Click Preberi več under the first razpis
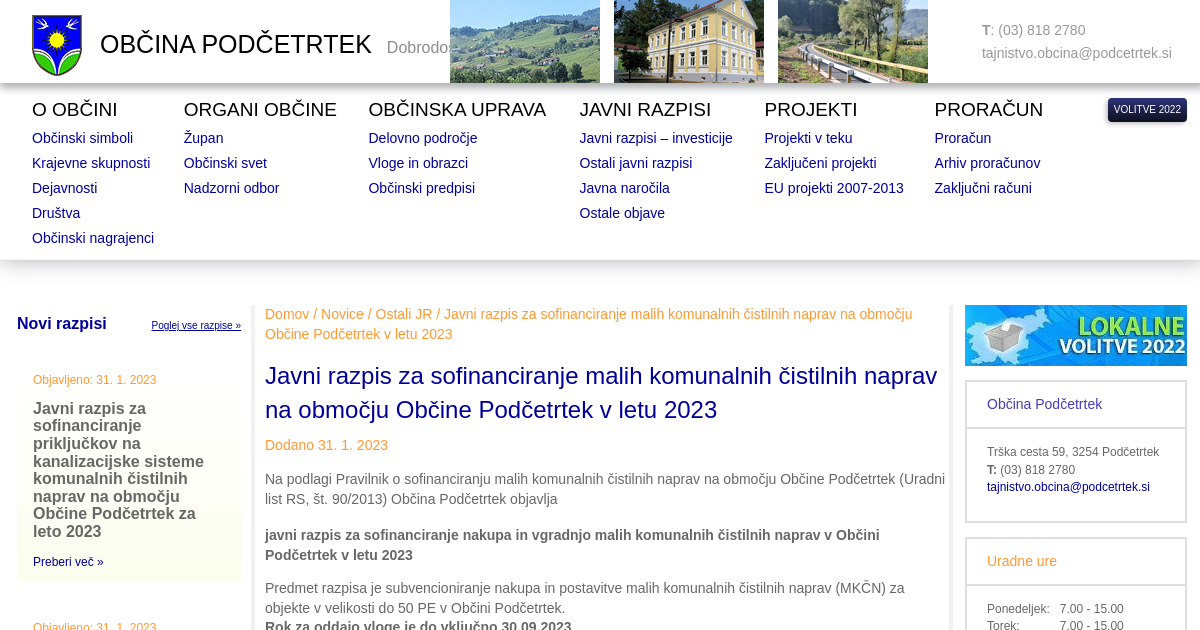 [68, 562]
